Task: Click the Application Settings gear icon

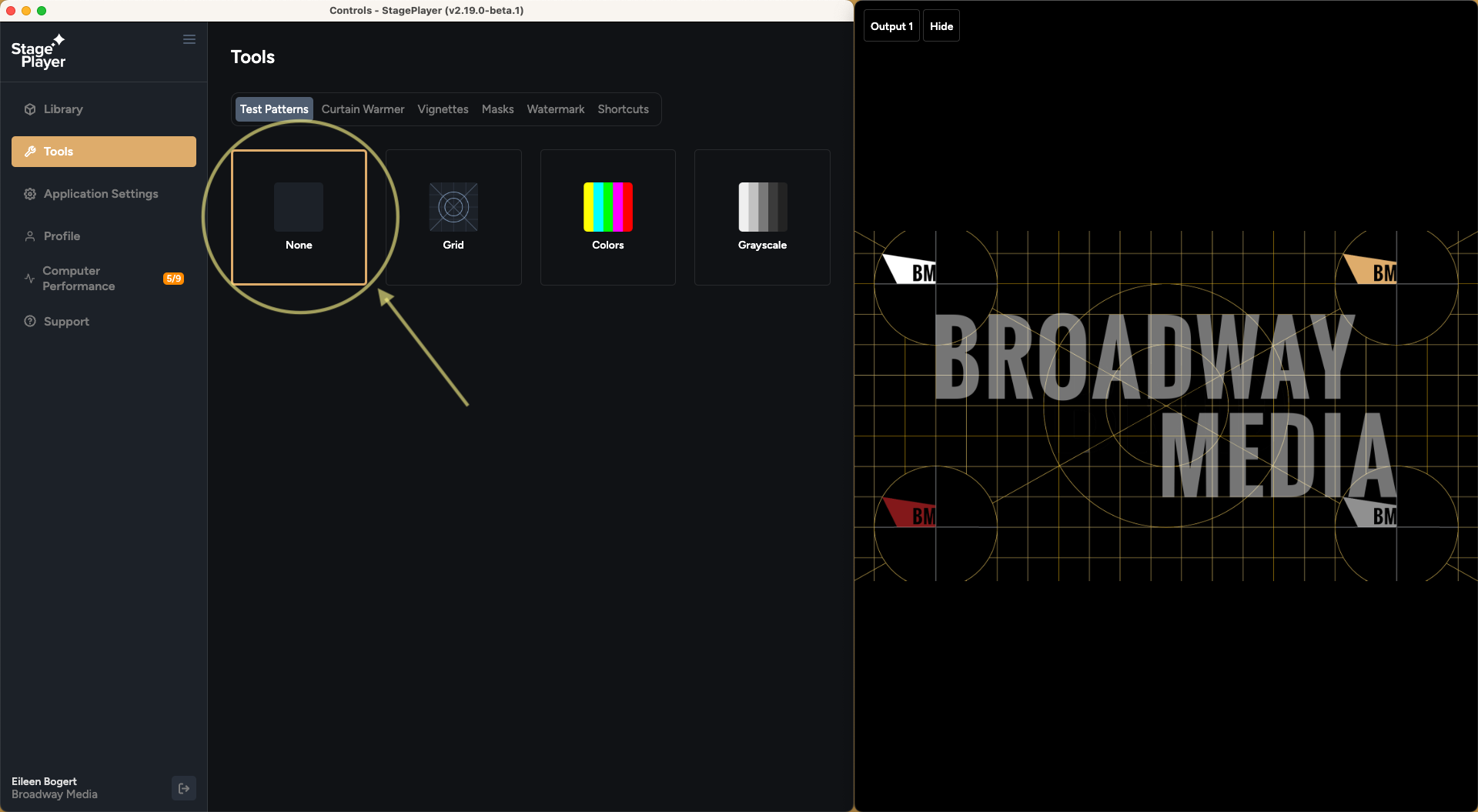Action: (30, 194)
